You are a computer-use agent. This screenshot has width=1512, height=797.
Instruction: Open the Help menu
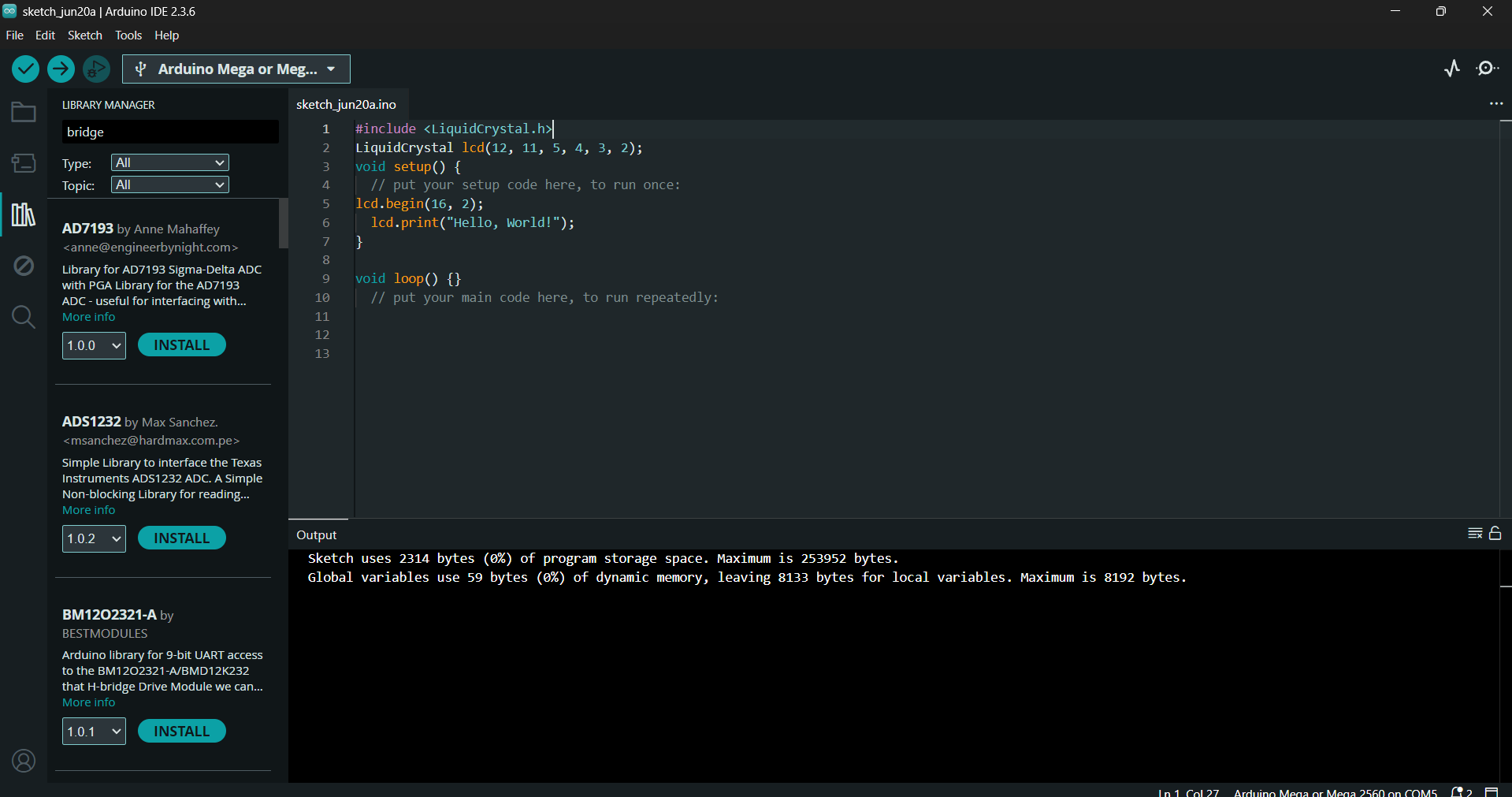tap(167, 35)
